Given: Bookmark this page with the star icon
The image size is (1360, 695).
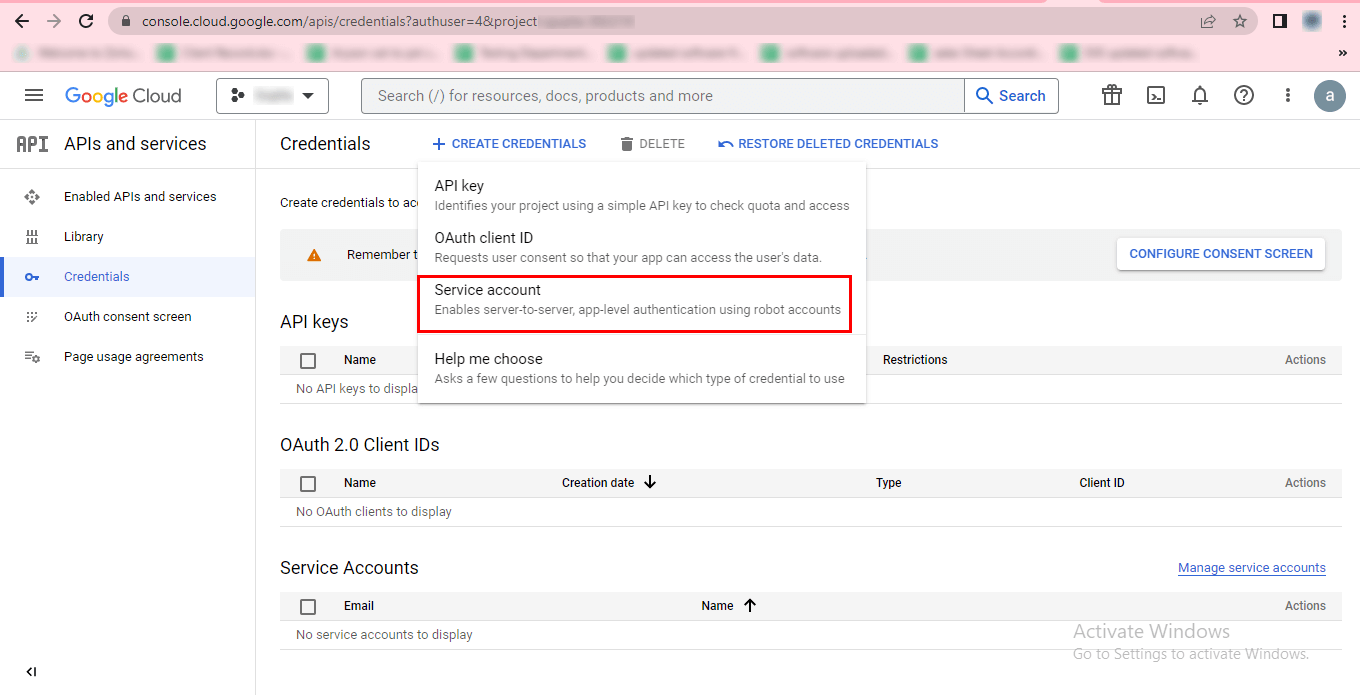Looking at the screenshot, I should (x=1240, y=21).
